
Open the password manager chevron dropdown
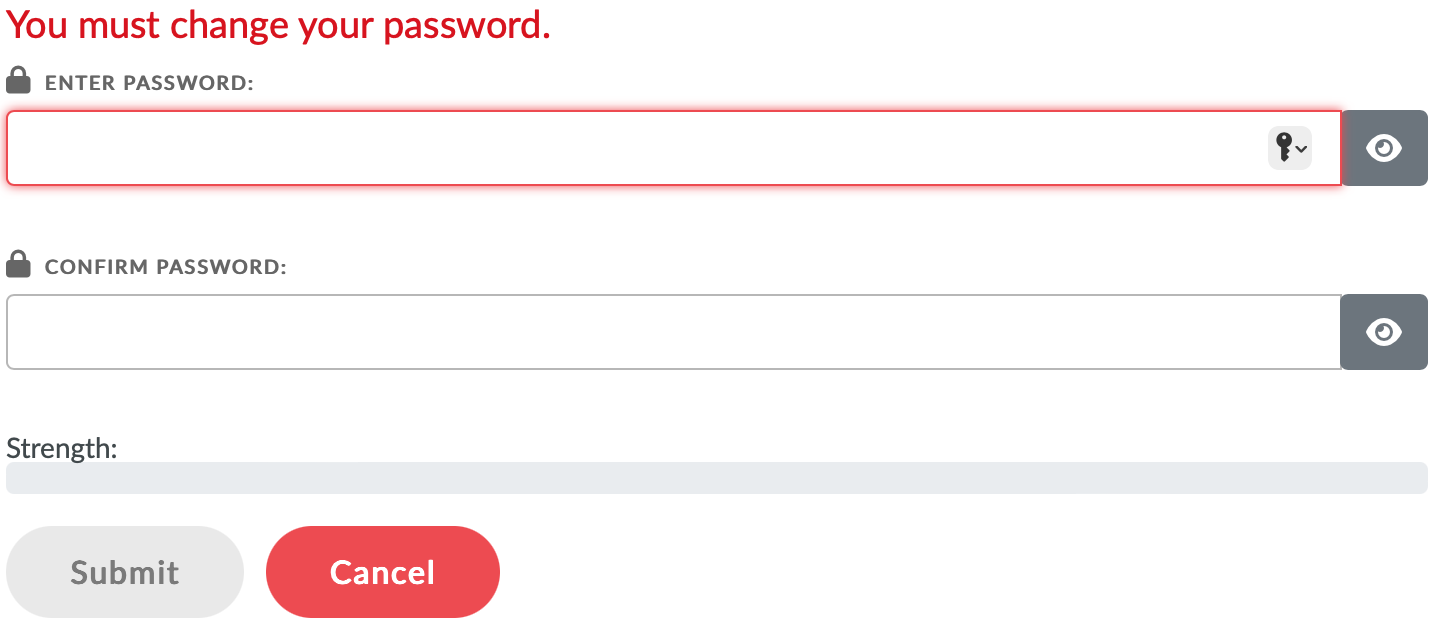pos(1301,149)
